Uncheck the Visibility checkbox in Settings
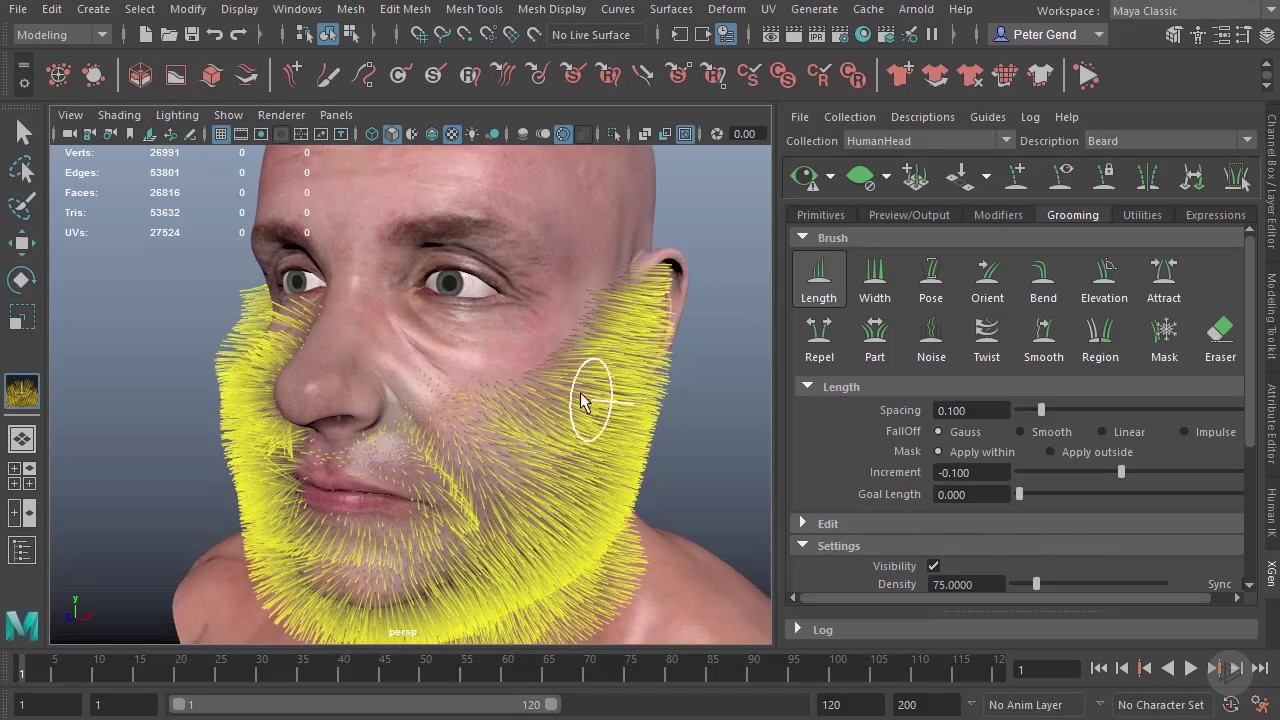Viewport: 1280px width, 720px height. point(933,566)
